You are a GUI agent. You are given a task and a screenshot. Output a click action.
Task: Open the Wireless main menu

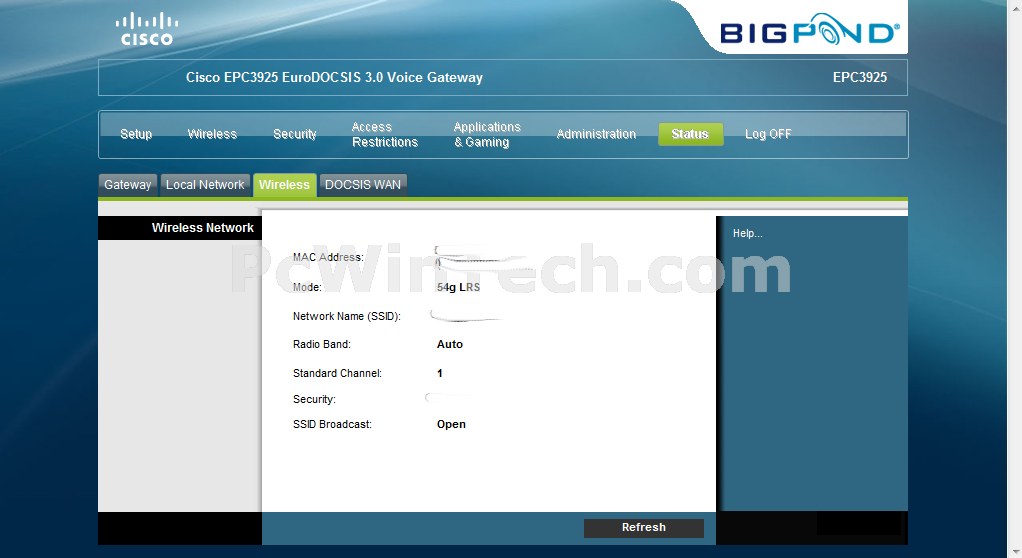[x=212, y=134]
